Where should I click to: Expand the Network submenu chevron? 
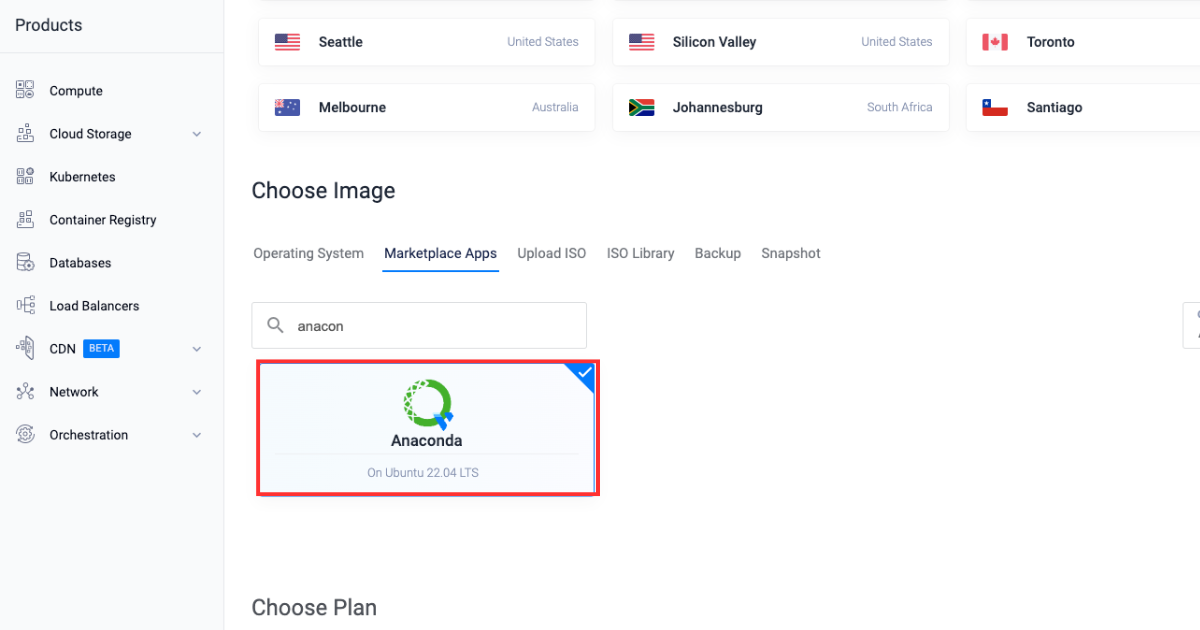tap(197, 392)
